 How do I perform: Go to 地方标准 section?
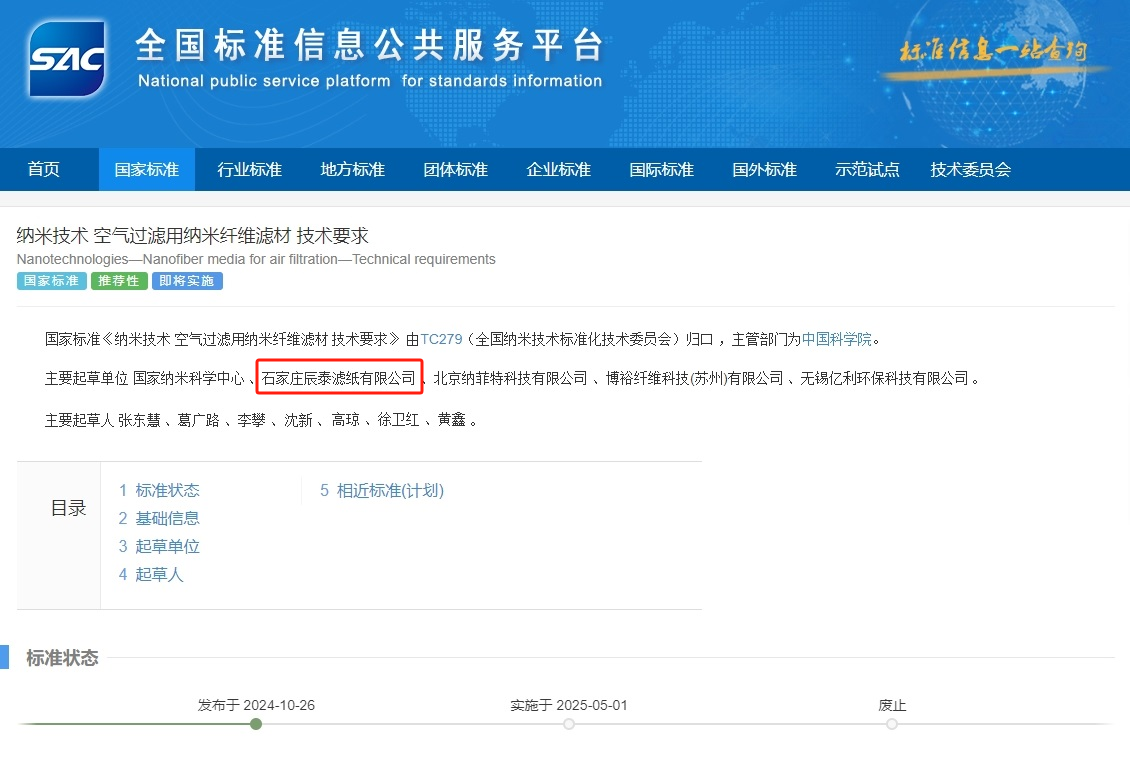point(353,169)
